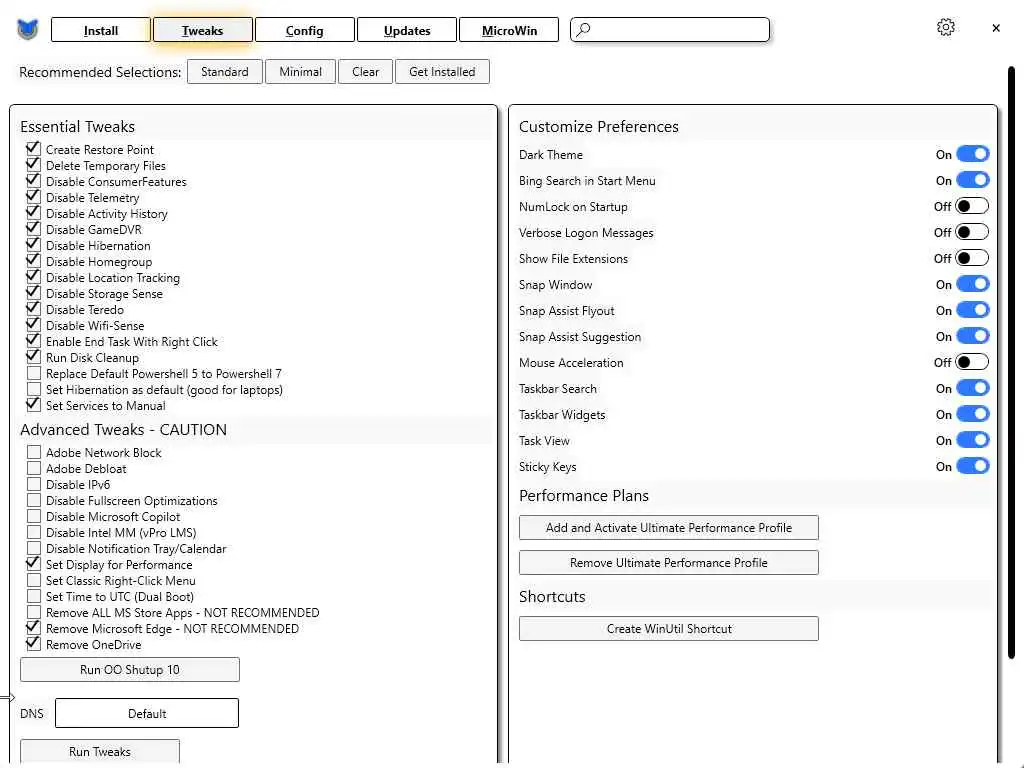Click the WinUtil blue logo icon
The height and width of the screenshot is (768, 1024).
(x=27, y=29)
